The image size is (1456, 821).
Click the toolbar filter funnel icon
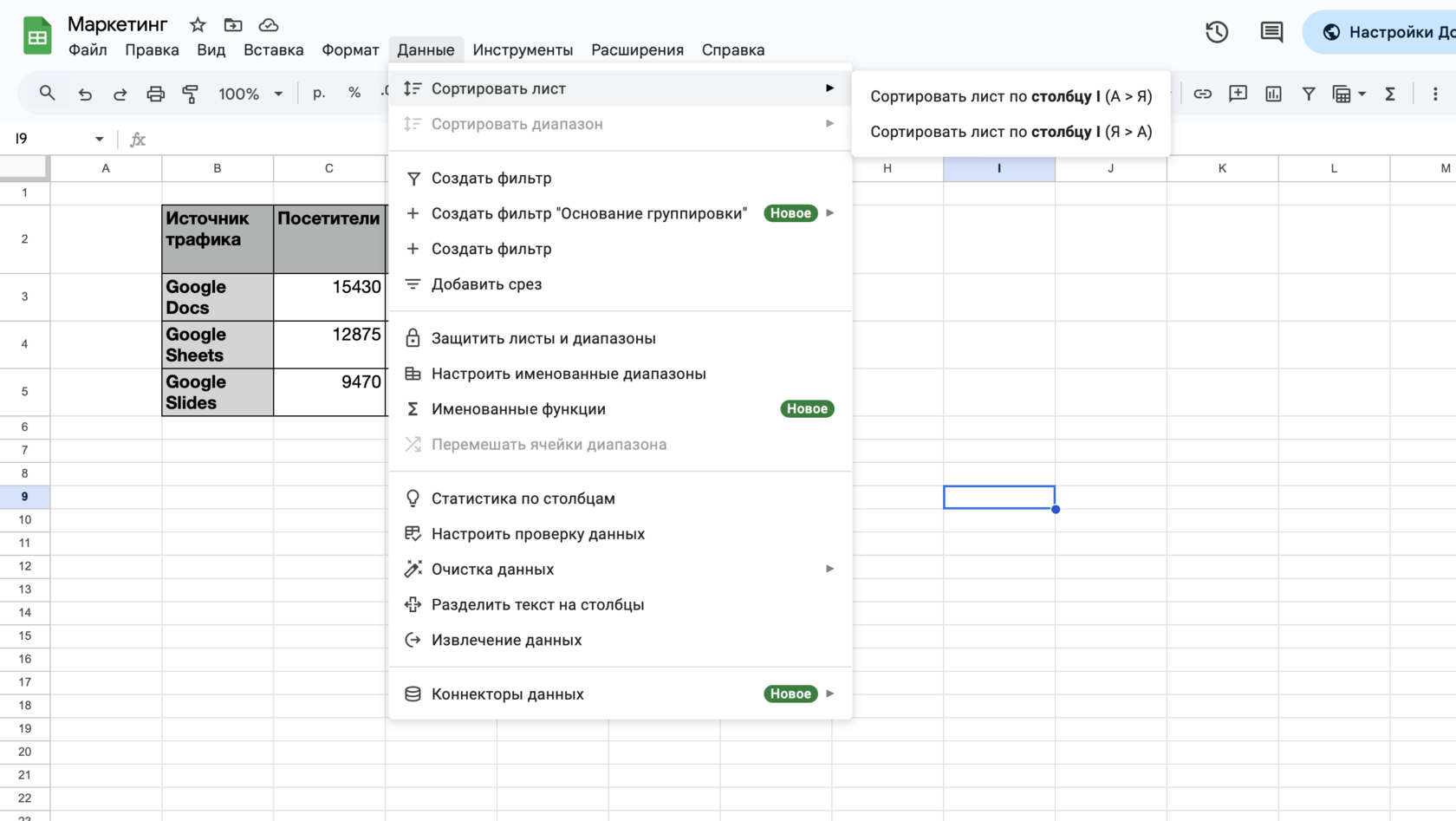(1309, 94)
